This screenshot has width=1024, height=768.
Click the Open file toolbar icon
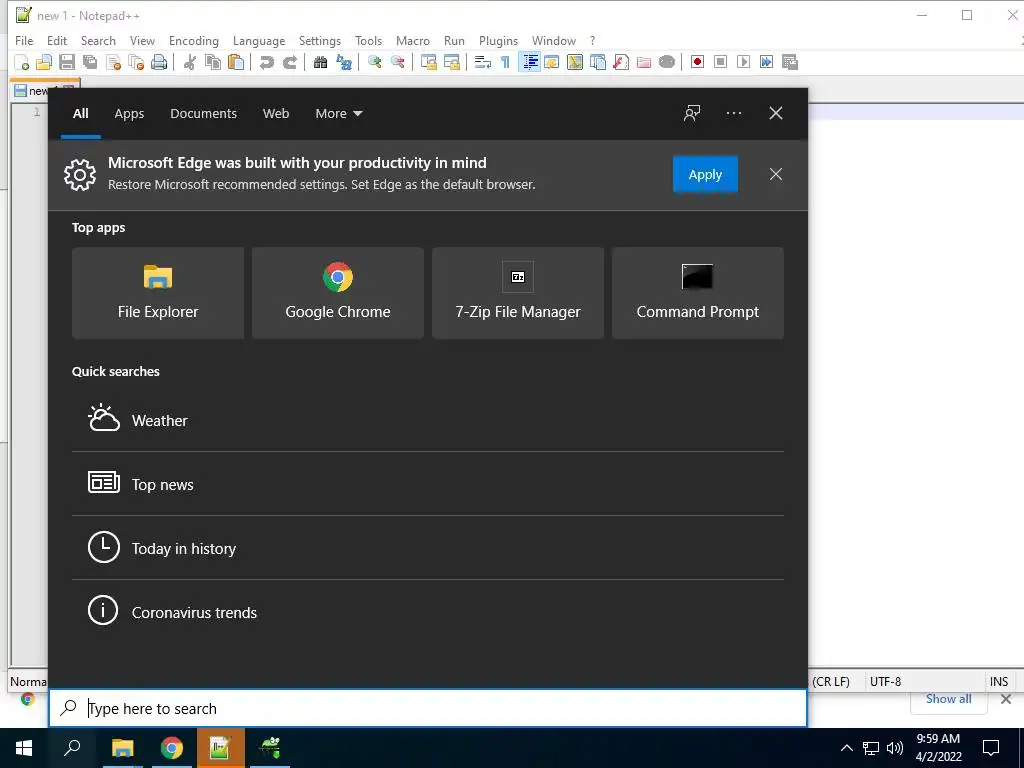(44, 62)
